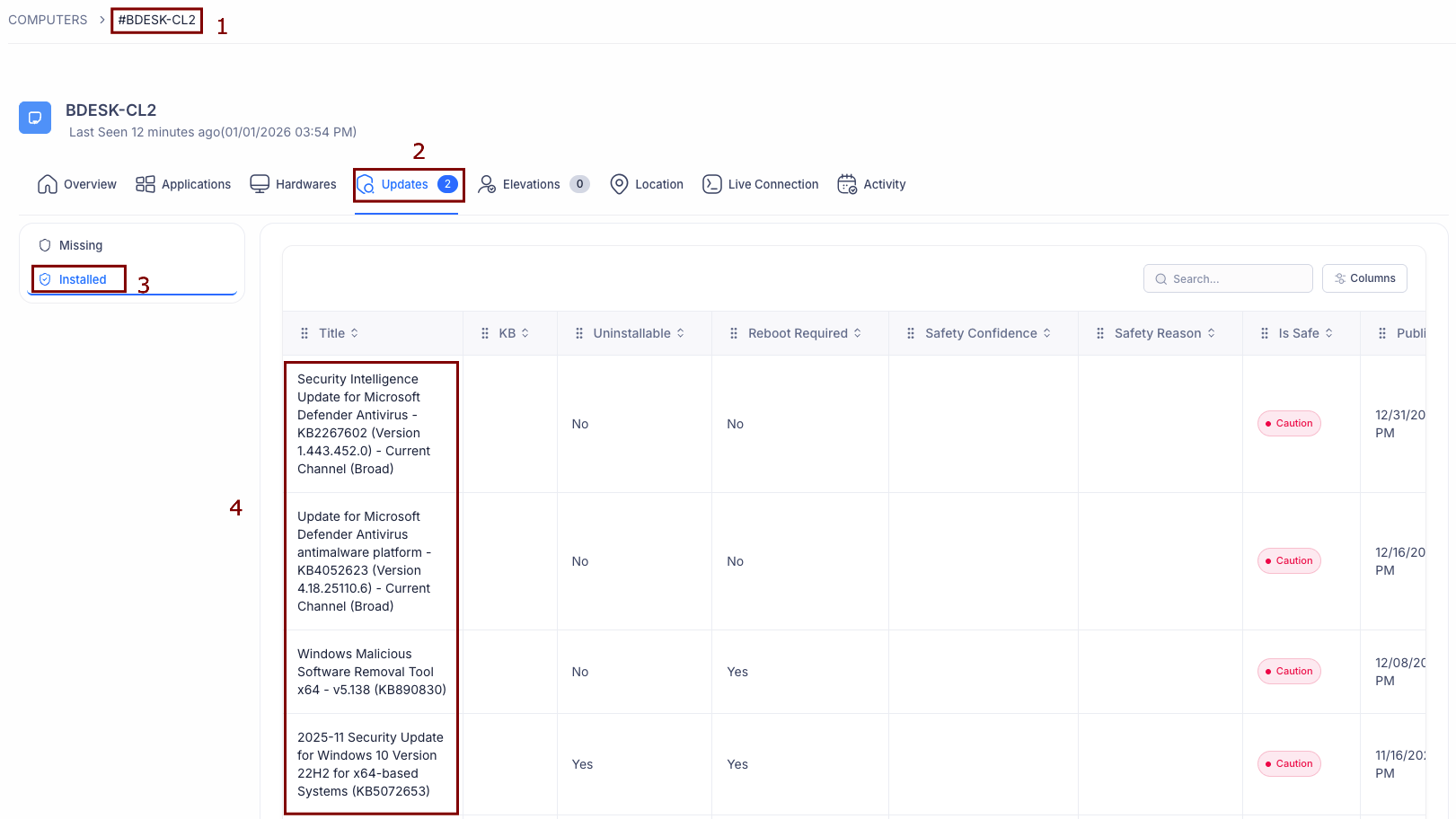Open the Columns chooser button
The height and width of the screenshot is (819, 1456).
(1364, 278)
